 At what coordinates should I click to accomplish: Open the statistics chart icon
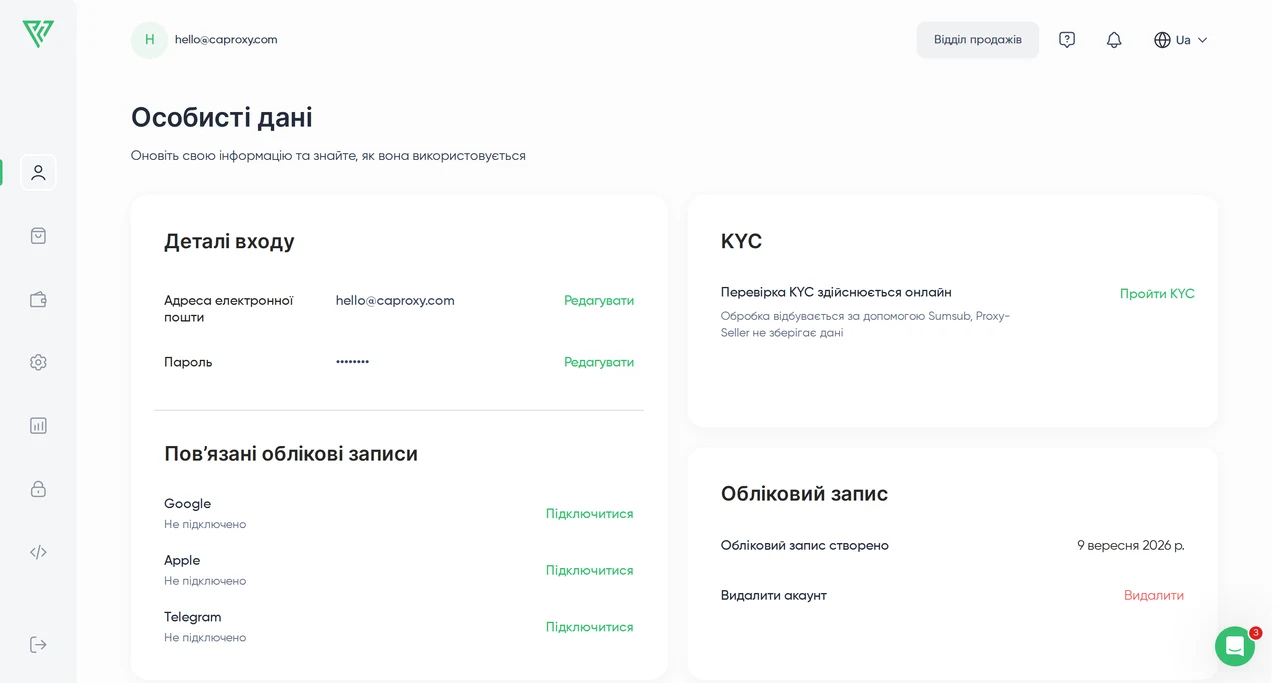pyautogui.click(x=38, y=425)
